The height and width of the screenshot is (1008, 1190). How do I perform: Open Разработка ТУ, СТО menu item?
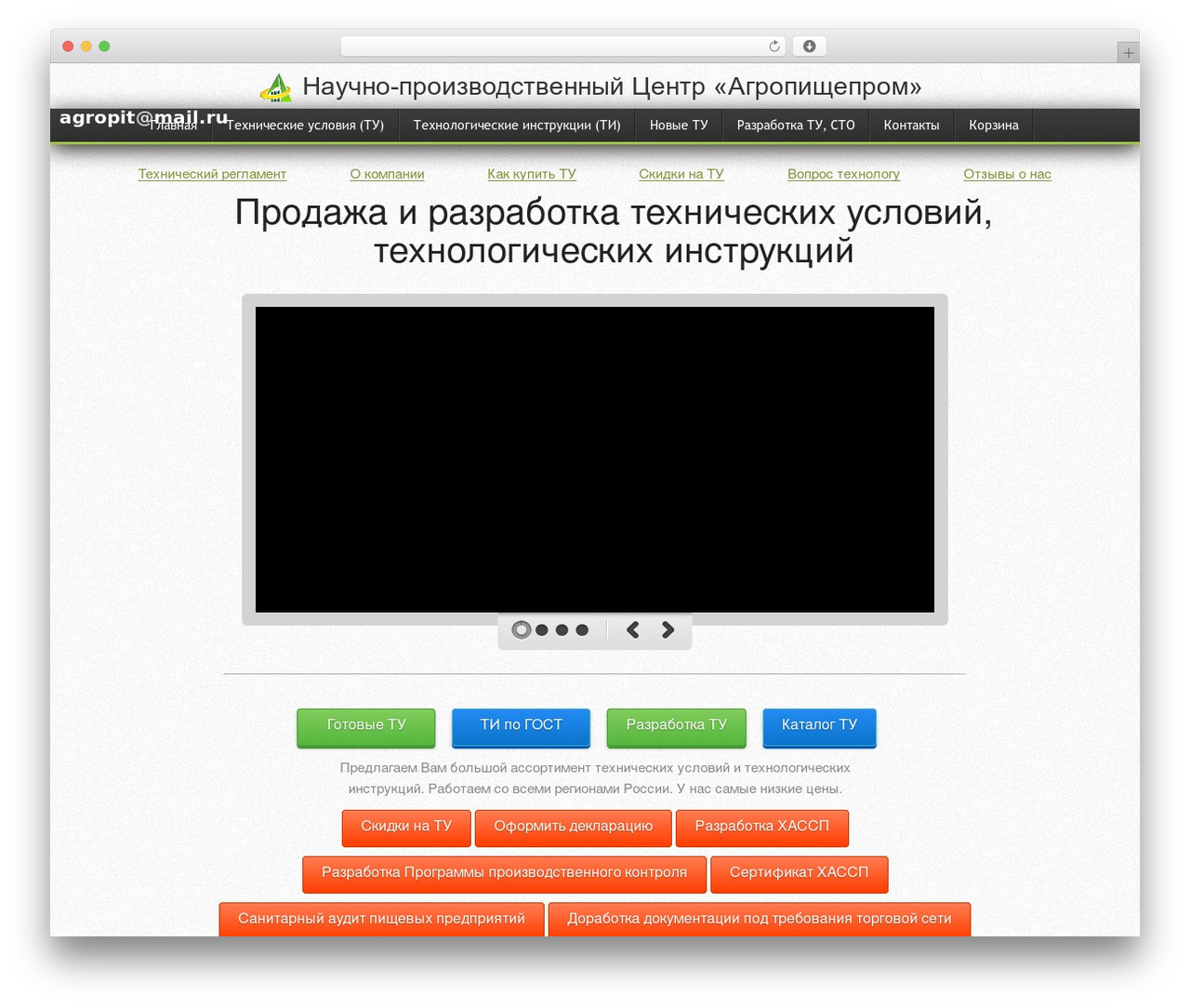click(796, 126)
